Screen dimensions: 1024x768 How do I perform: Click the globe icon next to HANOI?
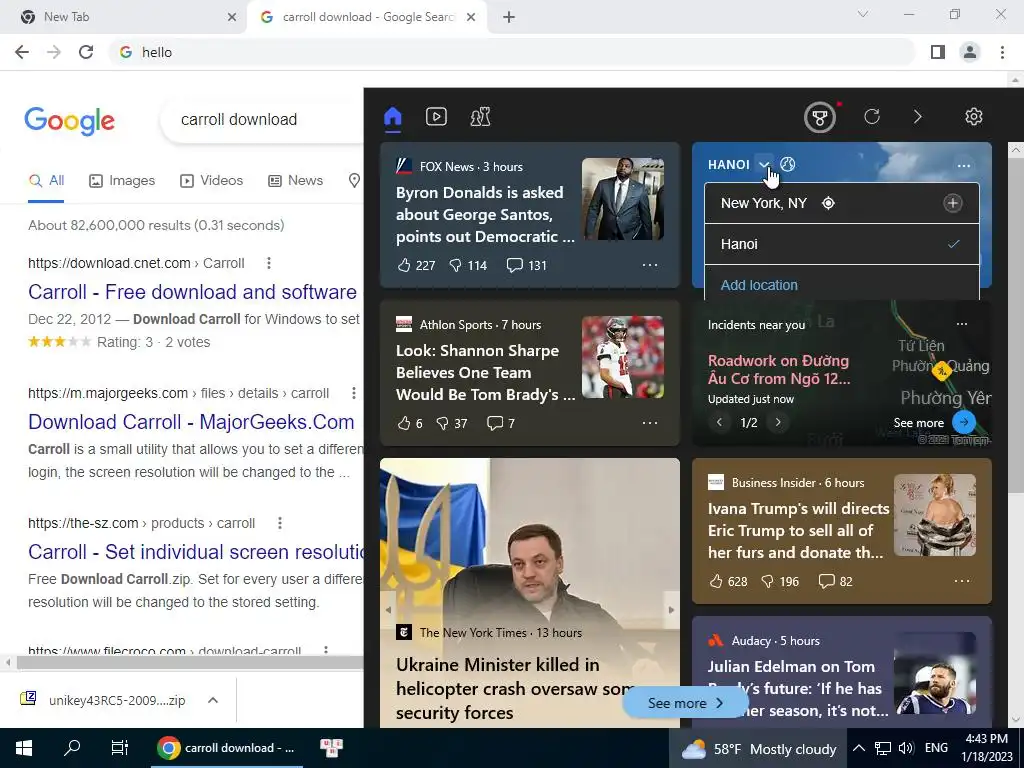(x=788, y=165)
